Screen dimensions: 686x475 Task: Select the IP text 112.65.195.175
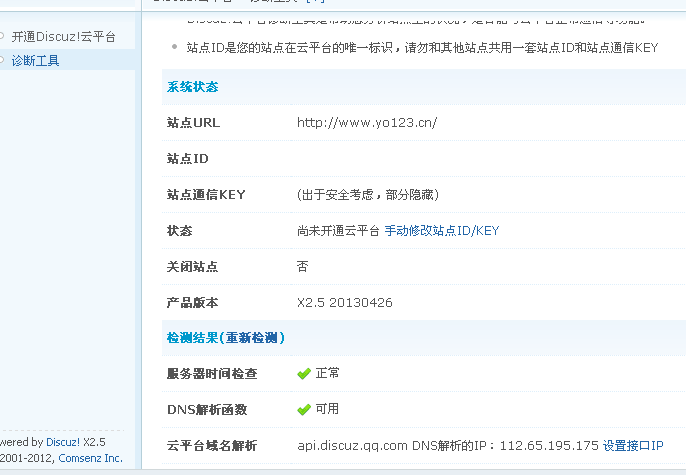pyautogui.click(x=549, y=446)
